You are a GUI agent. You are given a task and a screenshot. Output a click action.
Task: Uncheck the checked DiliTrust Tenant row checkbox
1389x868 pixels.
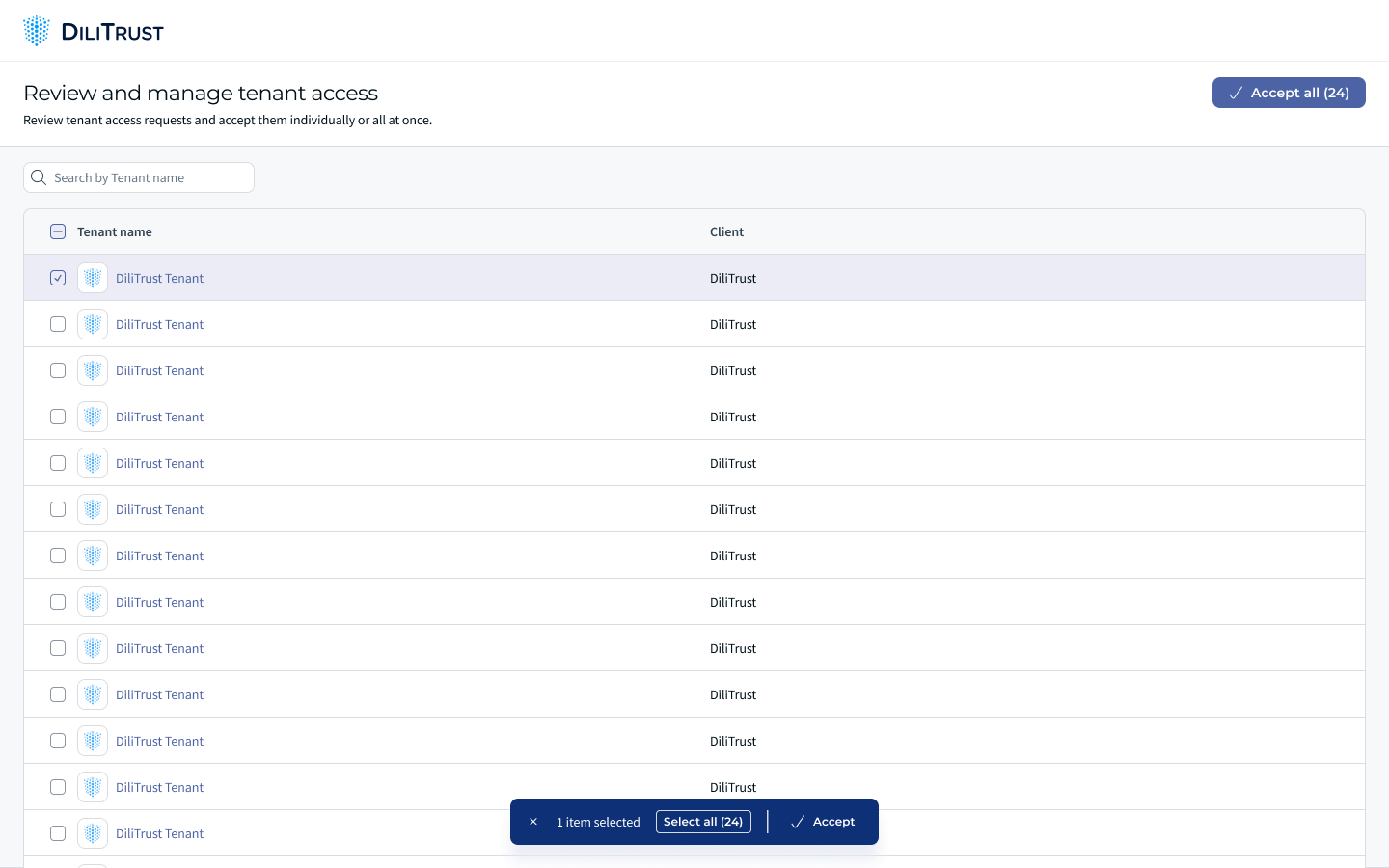click(x=58, y=278)
